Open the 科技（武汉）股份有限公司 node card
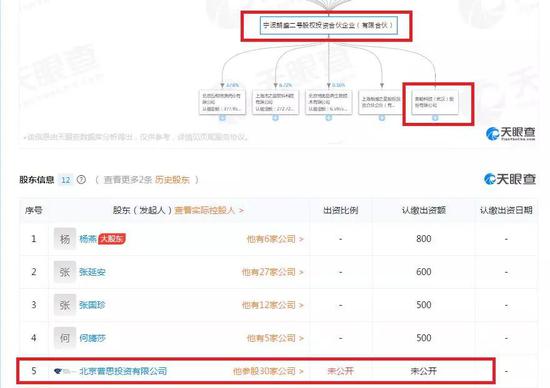This screenshot has width=550, height=388. tap(435, 102)
